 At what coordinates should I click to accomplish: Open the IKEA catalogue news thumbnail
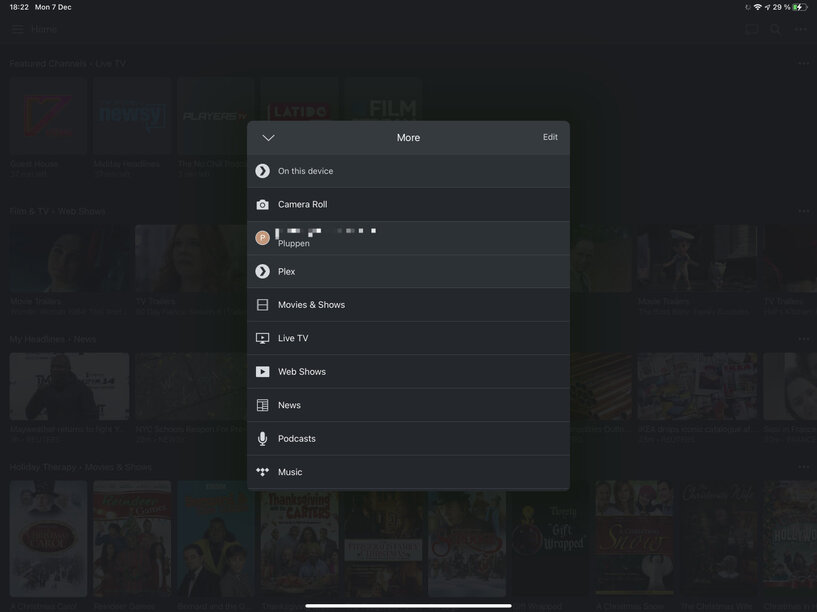point(697,386)
